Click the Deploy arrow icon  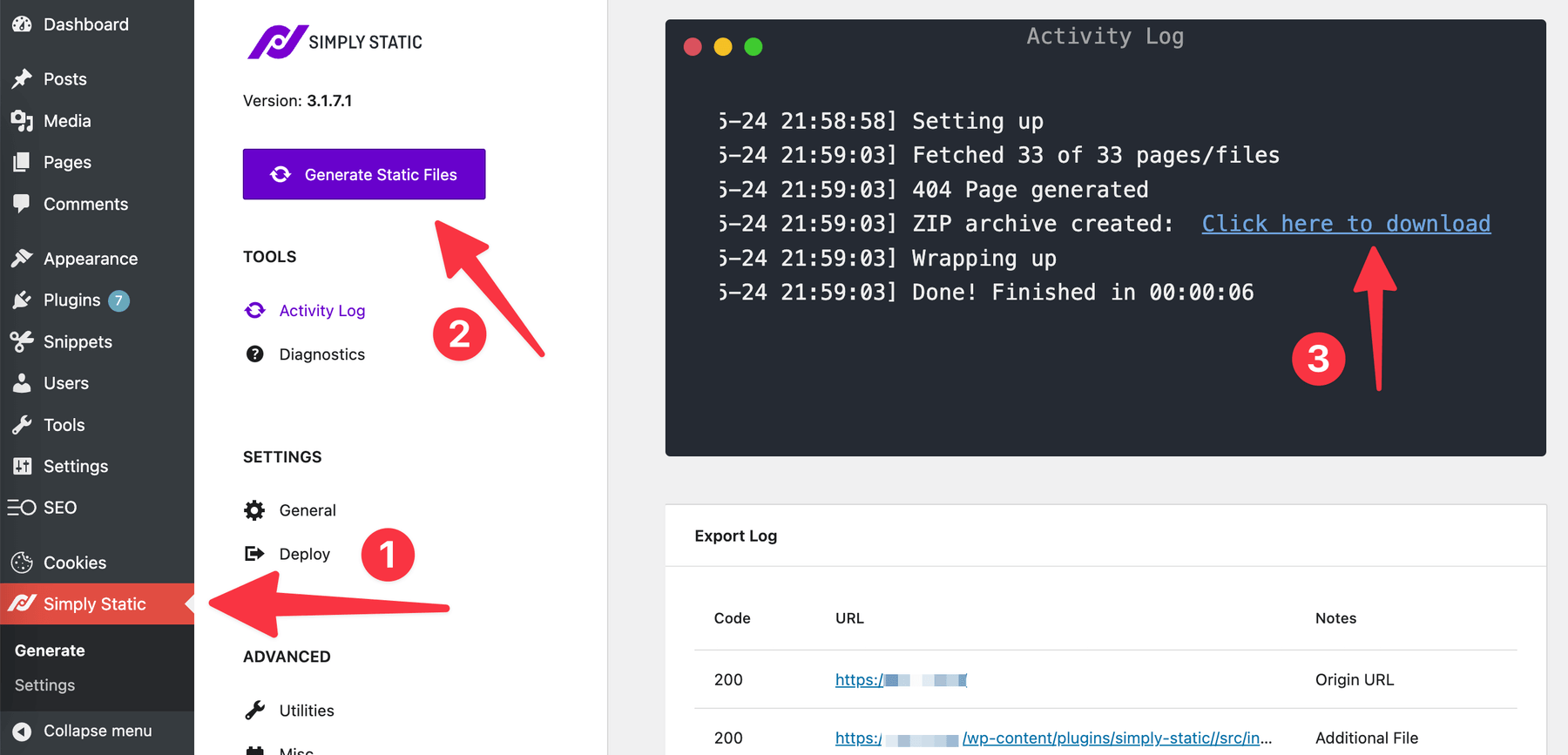tap(254, 554)
